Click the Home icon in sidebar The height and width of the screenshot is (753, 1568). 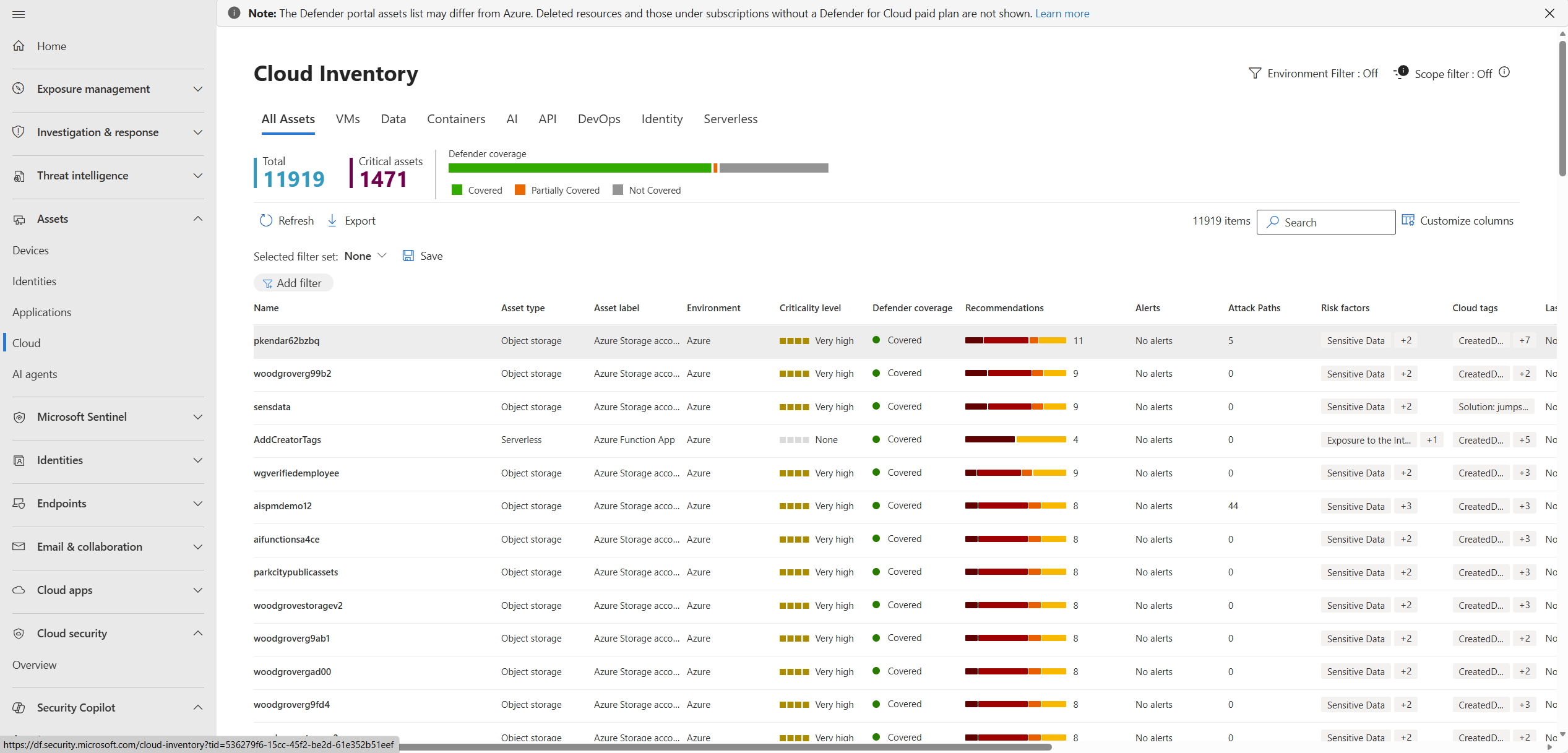[x=19, y=46]
